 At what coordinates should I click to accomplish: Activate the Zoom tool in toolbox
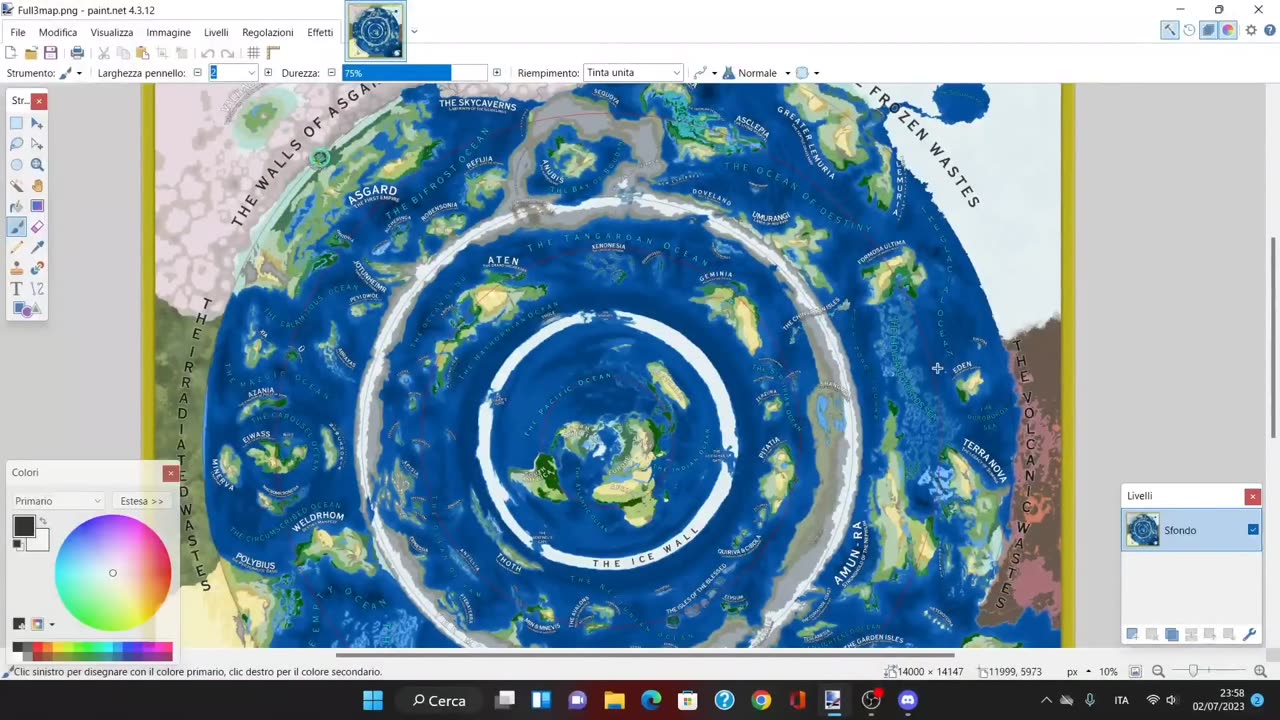[37, 165]
